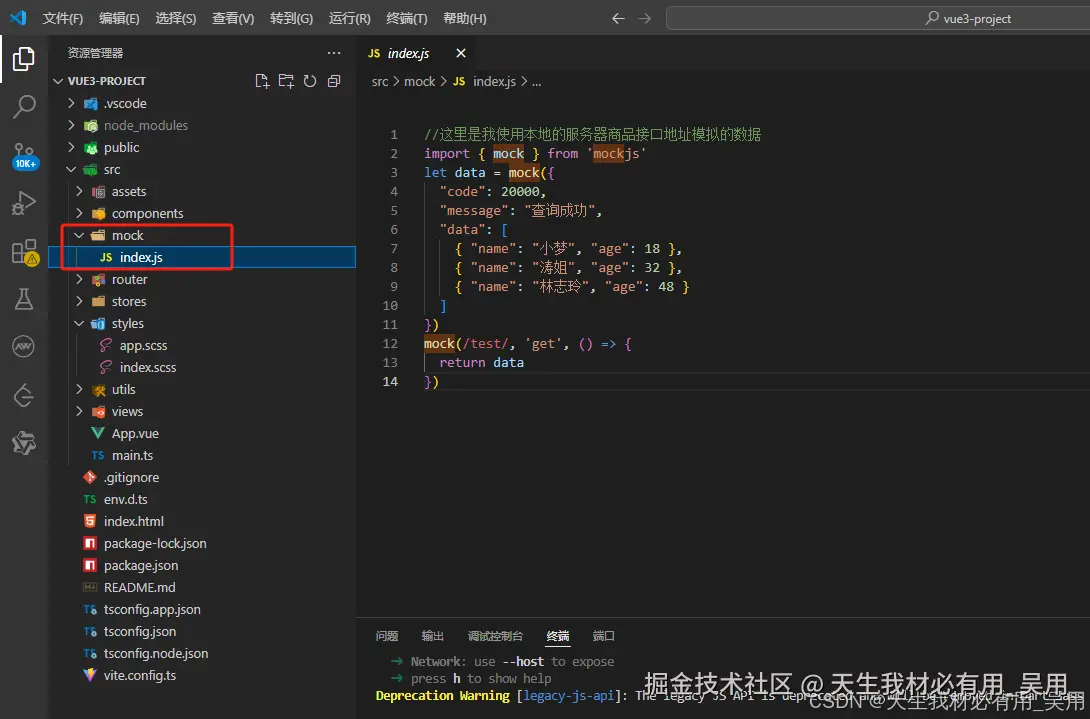The image size is (1090, 719).
Task: Open the Explorer icon in activity bar
Action: click(x=24, y=59)
